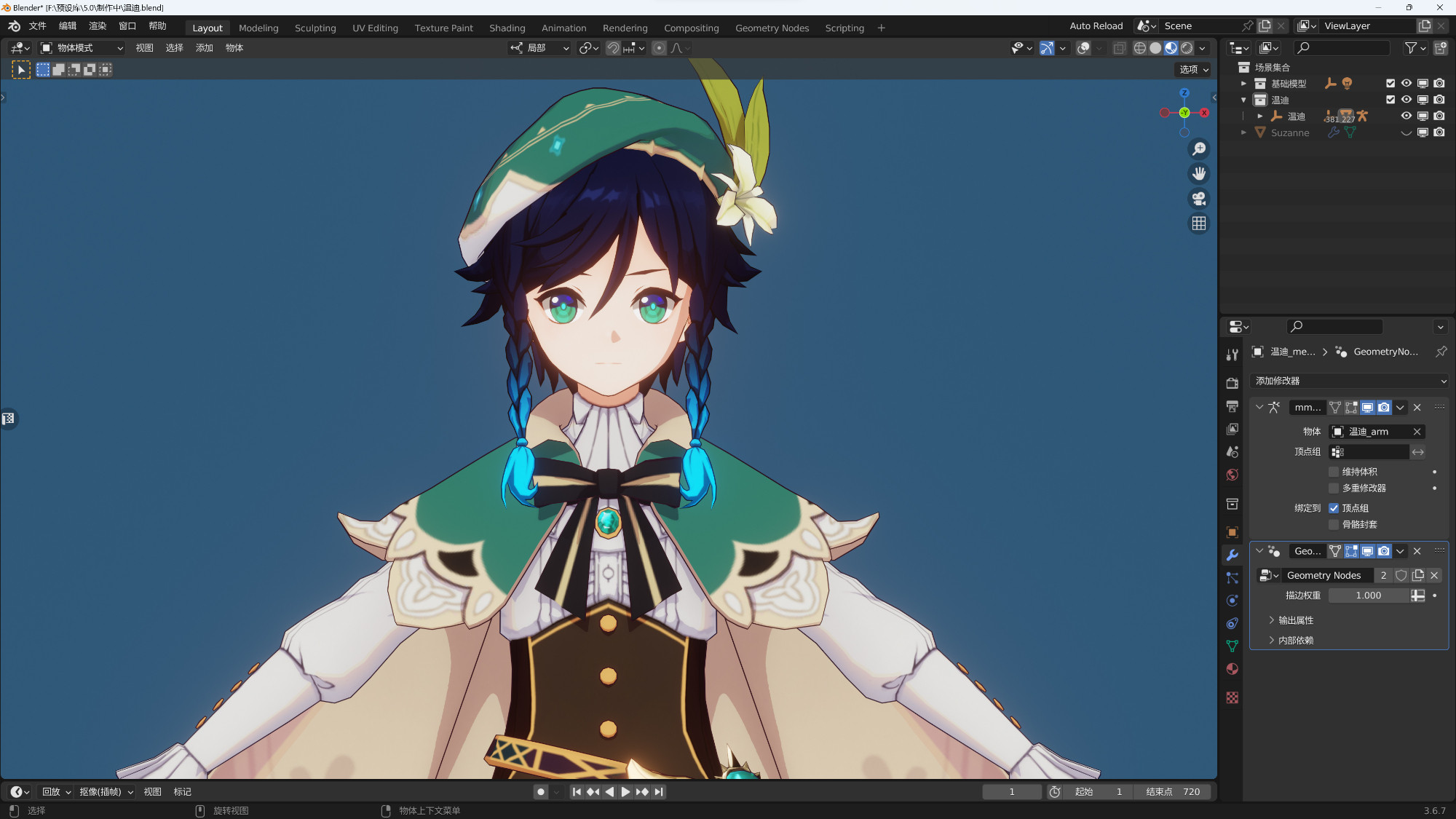Switch to orthographic grid view icon
This screenshot has height=819, width=1456.
(x=1198, y=223)
